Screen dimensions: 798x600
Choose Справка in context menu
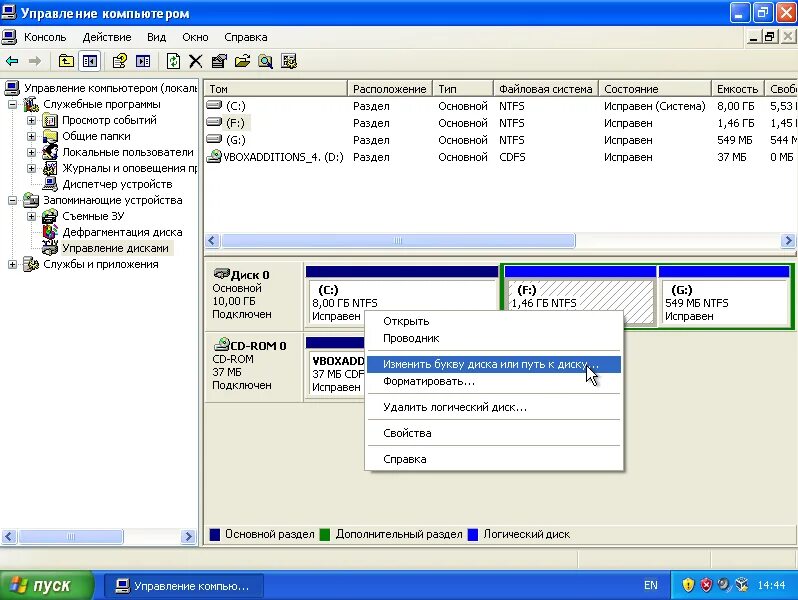494,459
